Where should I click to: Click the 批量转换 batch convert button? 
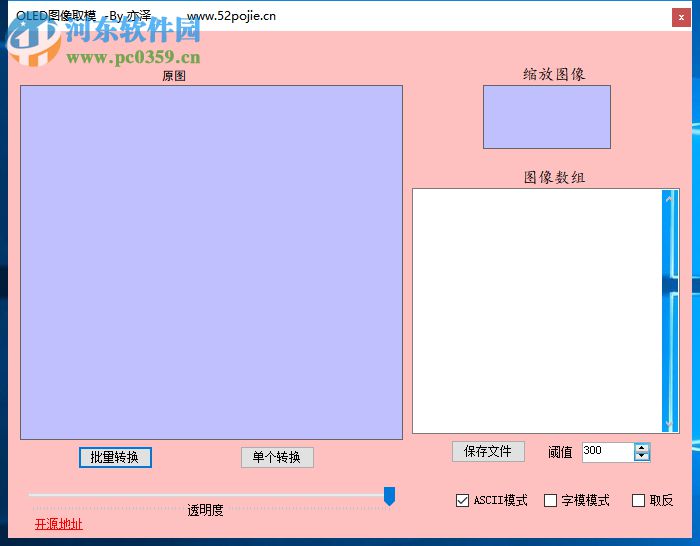pos(115,457)
